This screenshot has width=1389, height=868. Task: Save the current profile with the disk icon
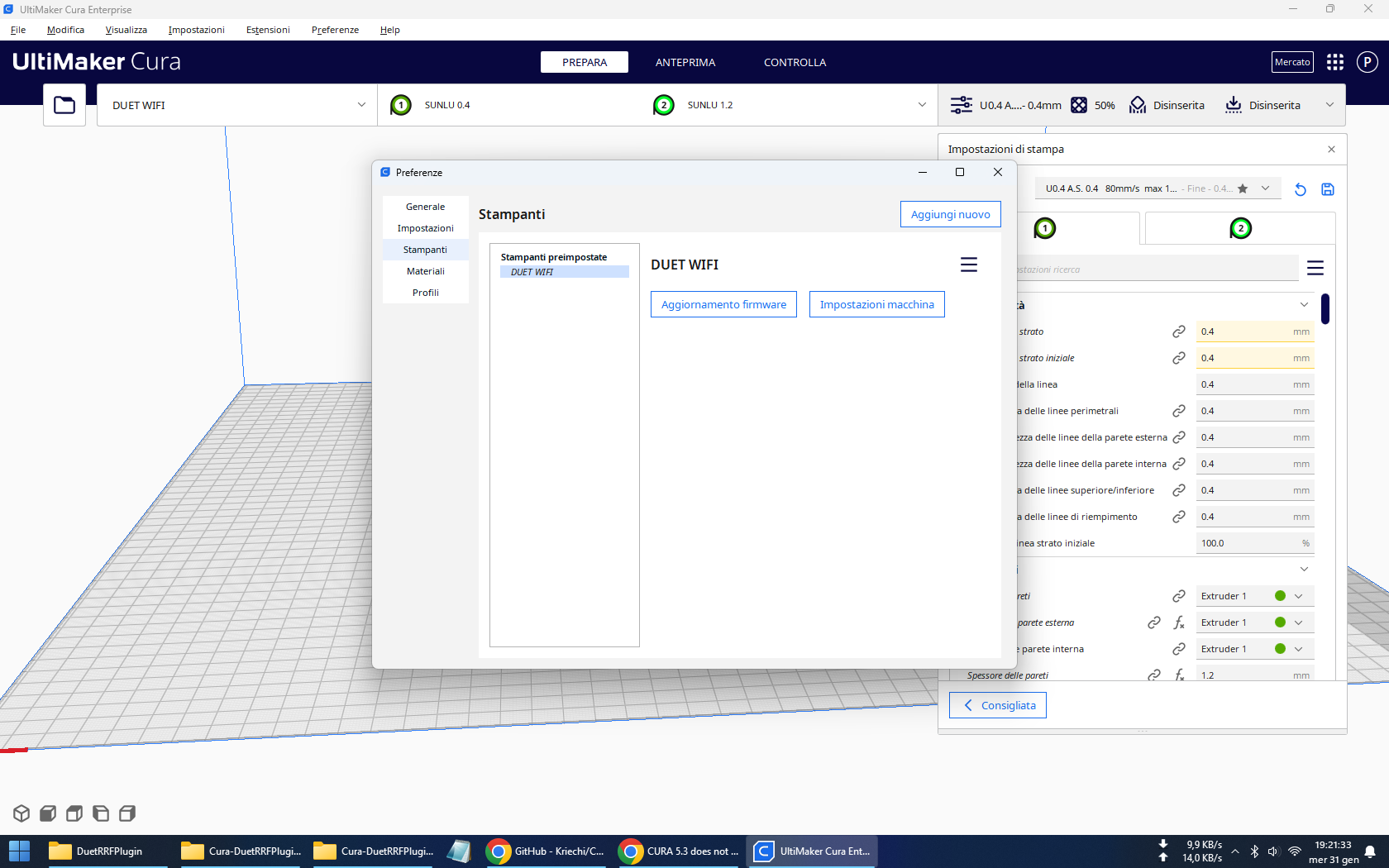[x=1328, y=189]
